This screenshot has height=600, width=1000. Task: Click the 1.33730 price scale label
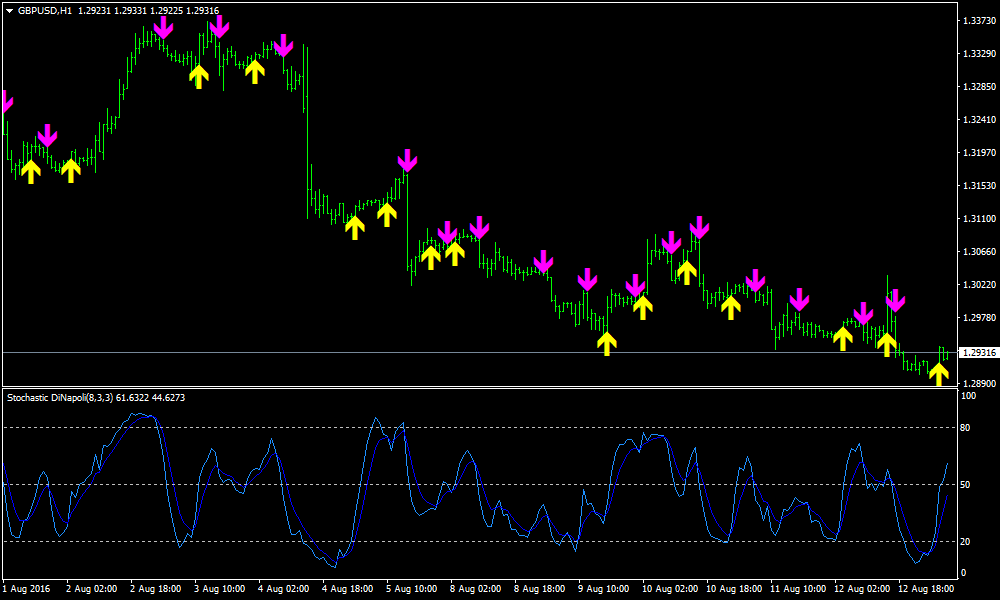pyautogui.click(x=976, y=20)
